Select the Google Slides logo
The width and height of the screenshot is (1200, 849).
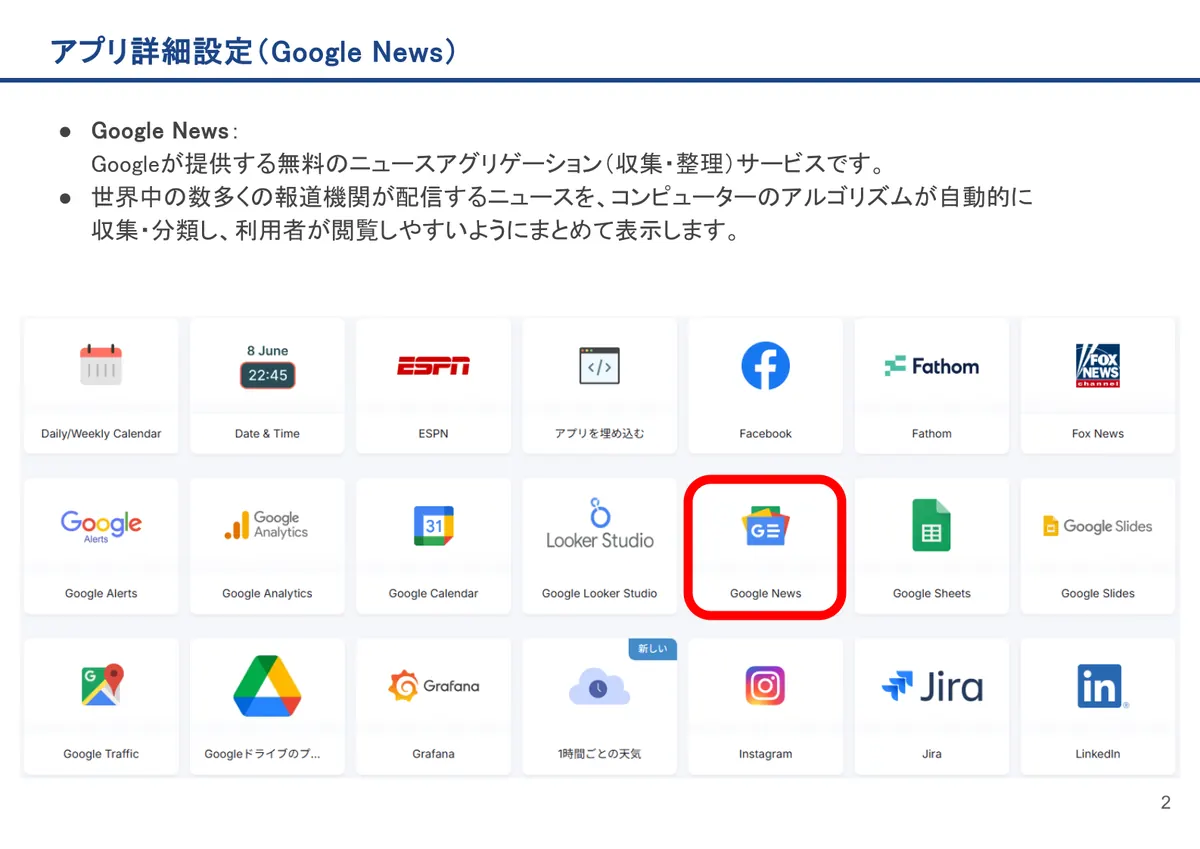1098,526
